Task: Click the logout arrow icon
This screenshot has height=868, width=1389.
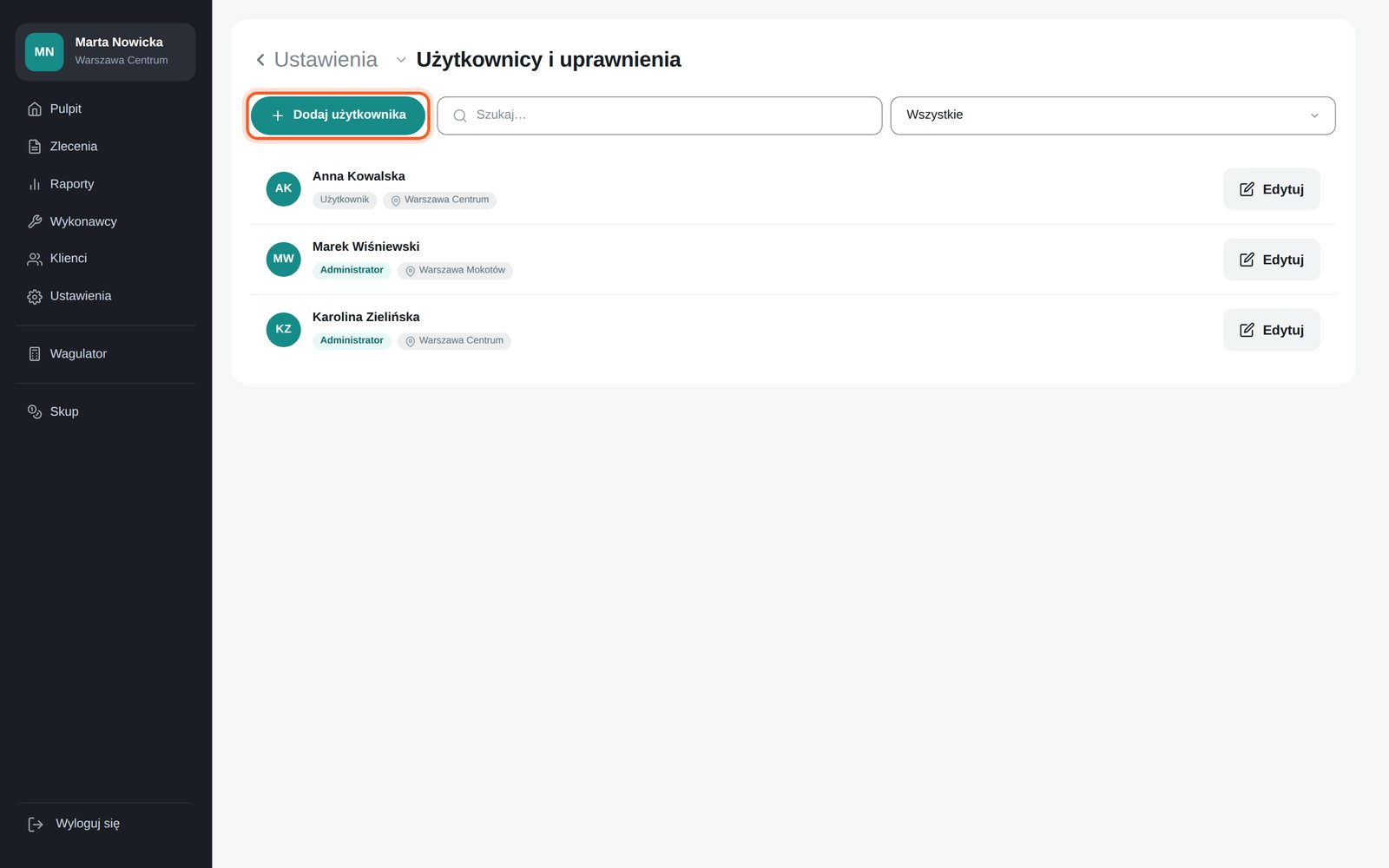Action: point(36,824)
